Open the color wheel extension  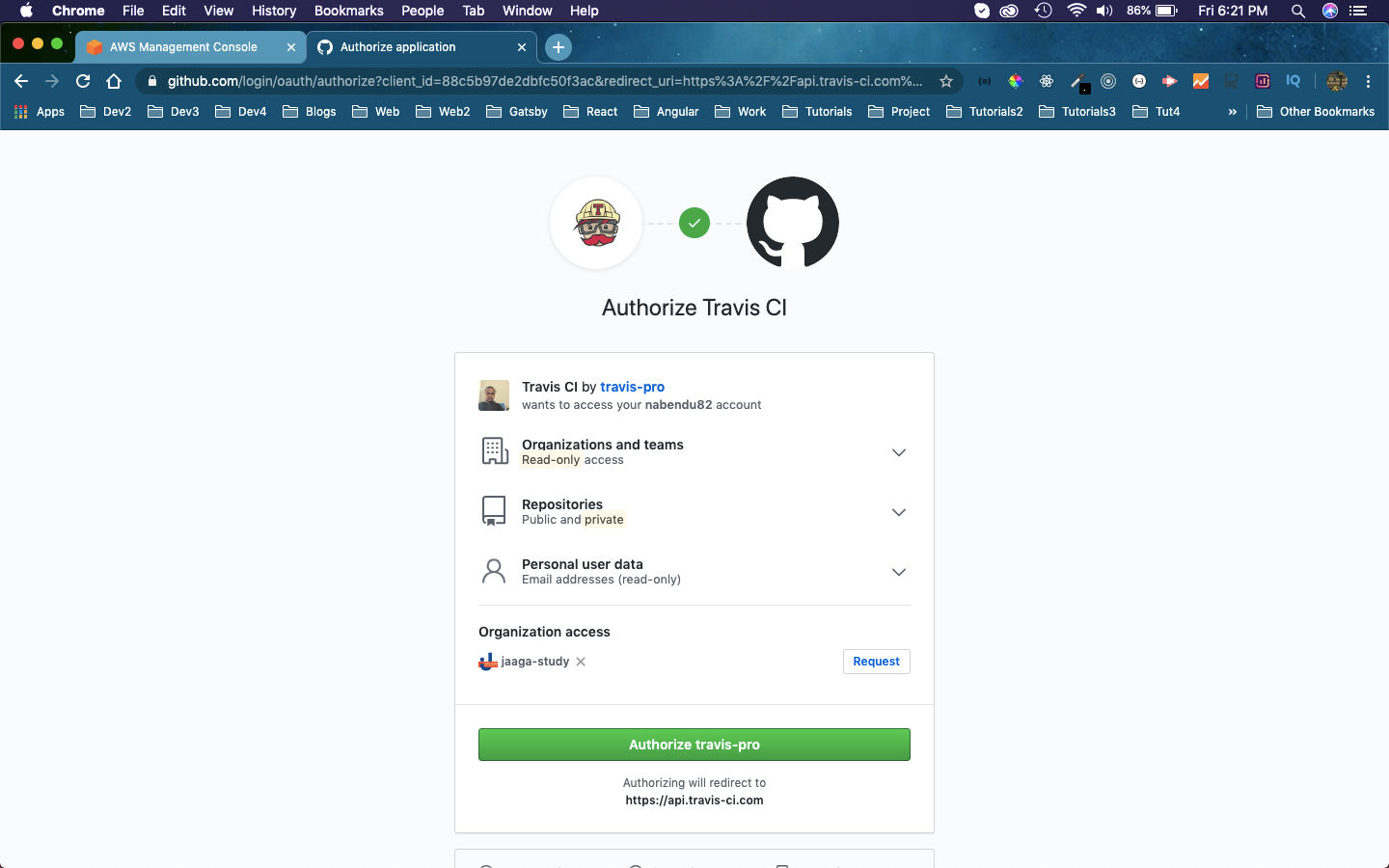click(1016, 81)
